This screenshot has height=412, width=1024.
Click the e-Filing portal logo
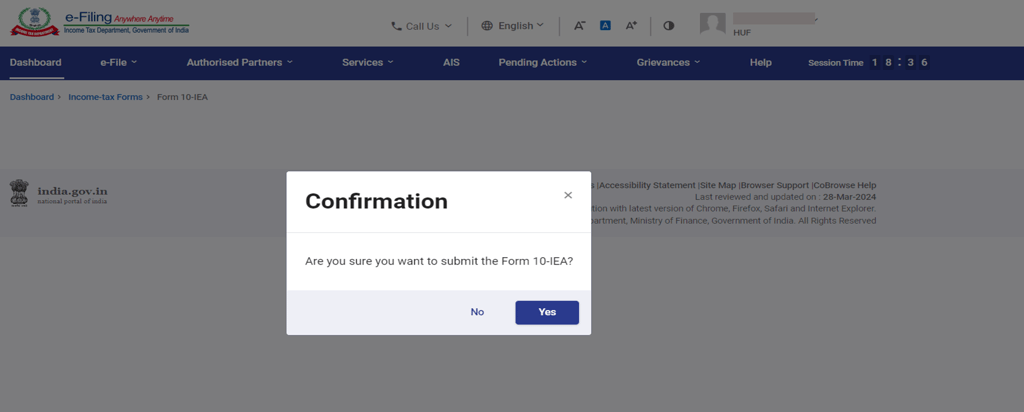click(x=100, y=24)
